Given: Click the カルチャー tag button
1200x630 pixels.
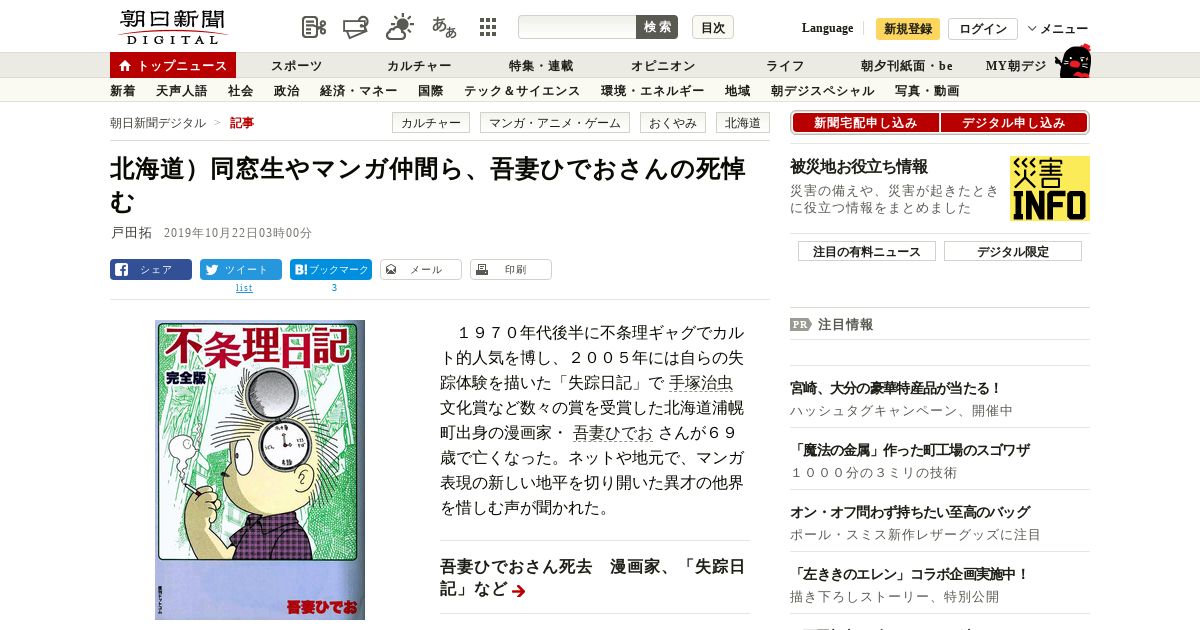Looking at the screenshot, I should click(432, 123).
